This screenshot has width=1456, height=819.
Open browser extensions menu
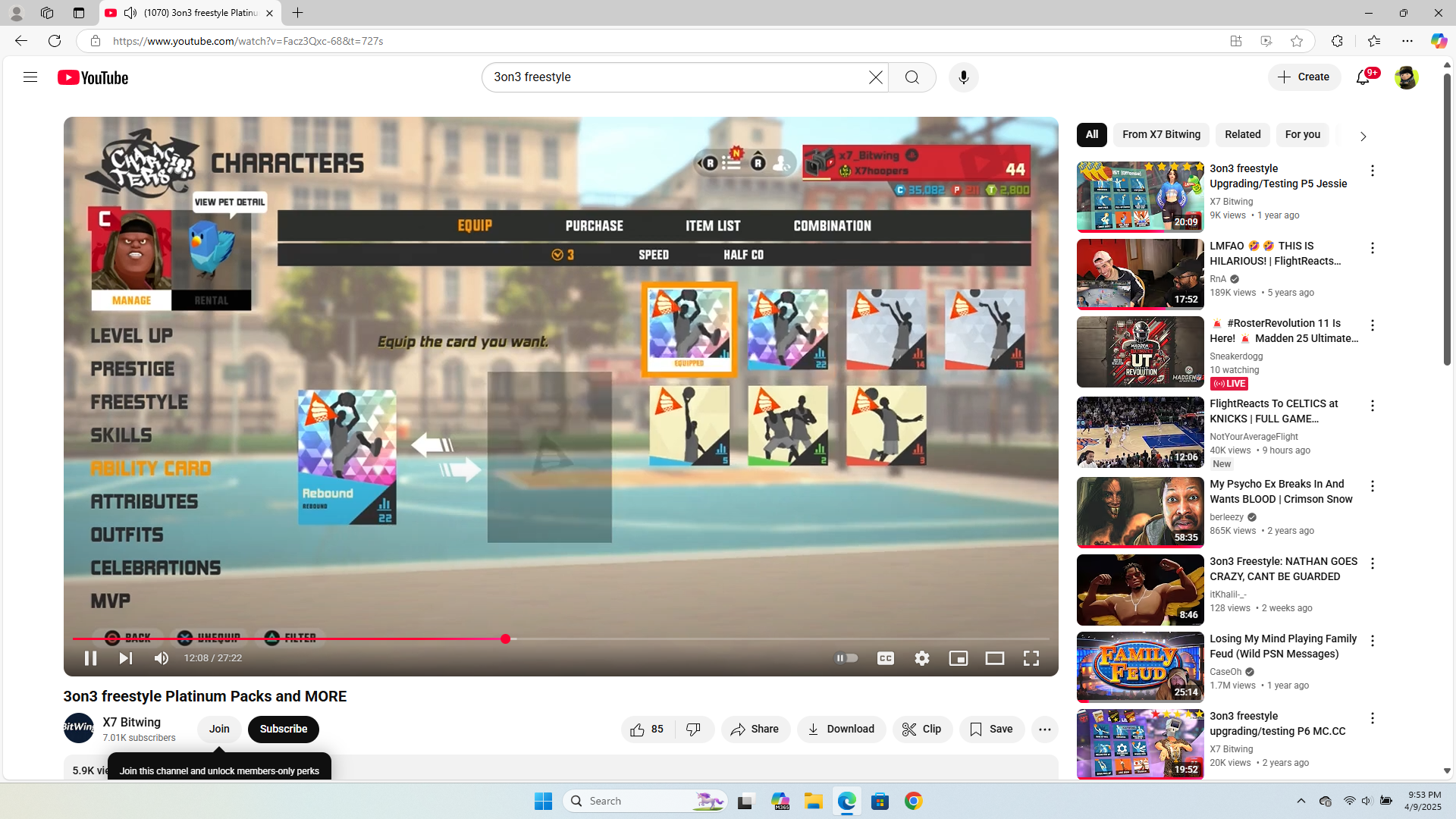tap(1337, 41)
